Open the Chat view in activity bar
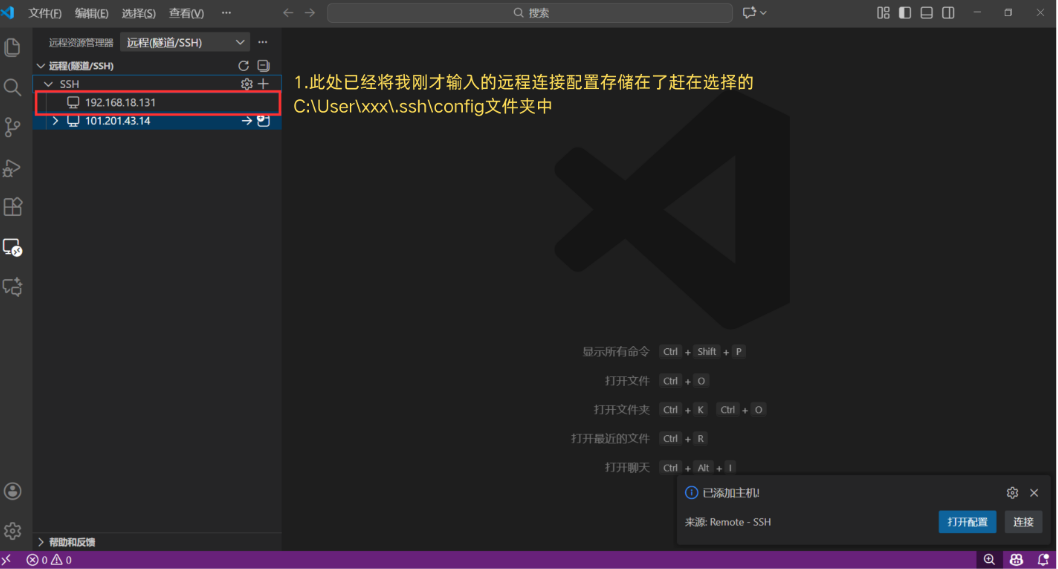 (12, 287)
